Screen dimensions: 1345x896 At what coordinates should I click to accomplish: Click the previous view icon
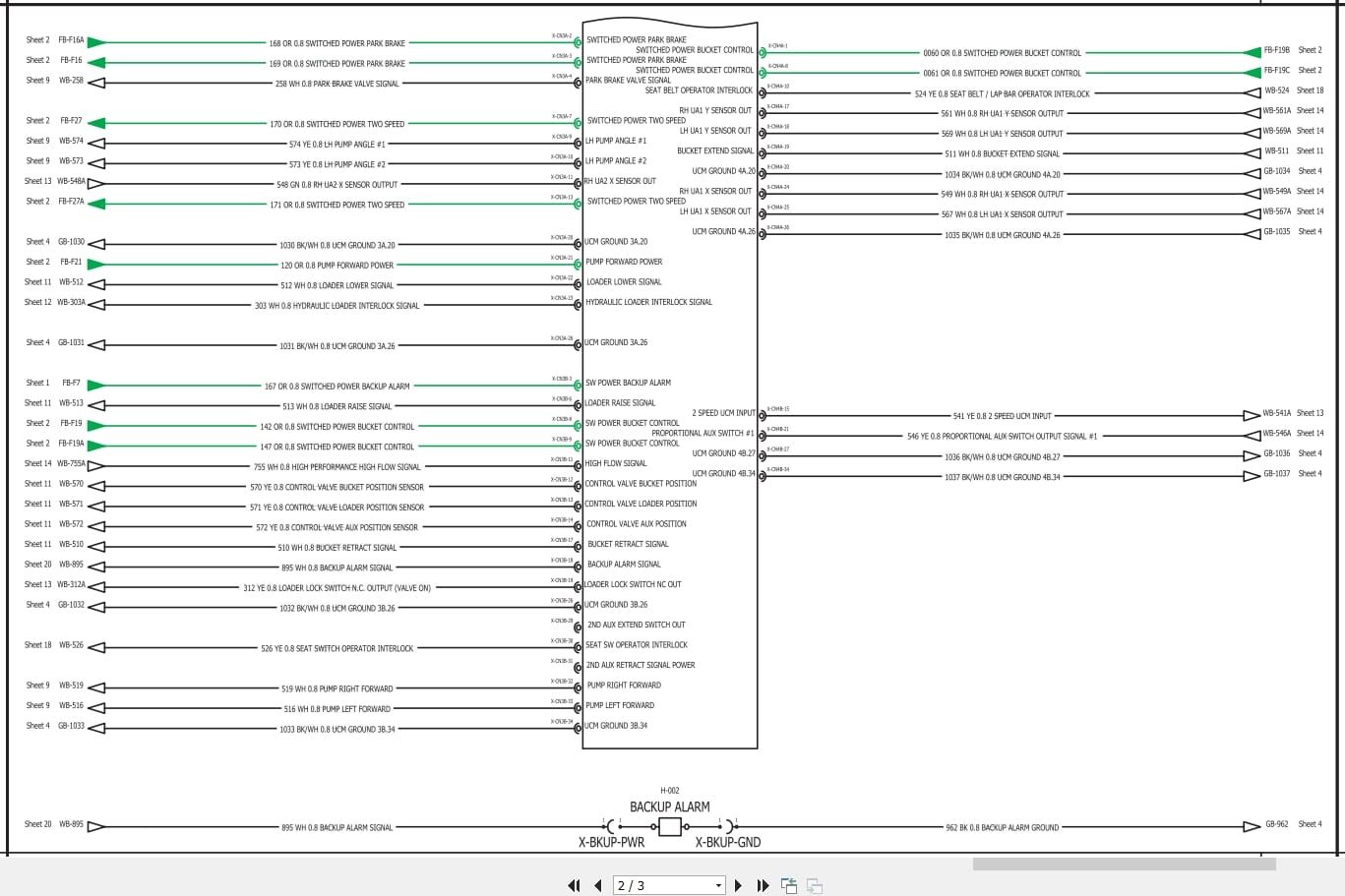coord(789,886)
